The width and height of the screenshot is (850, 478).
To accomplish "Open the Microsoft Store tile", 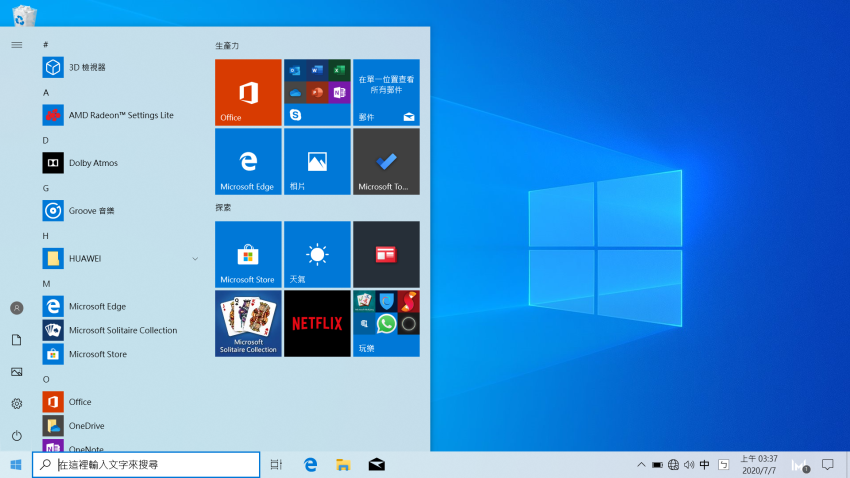I will 248,254.
